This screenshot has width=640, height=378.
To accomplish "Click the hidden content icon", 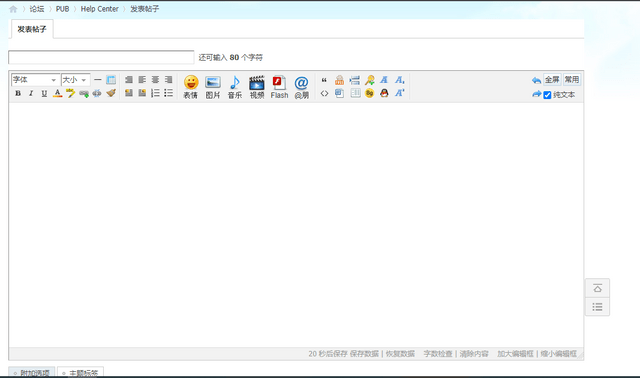I will [x=339, y=80].
